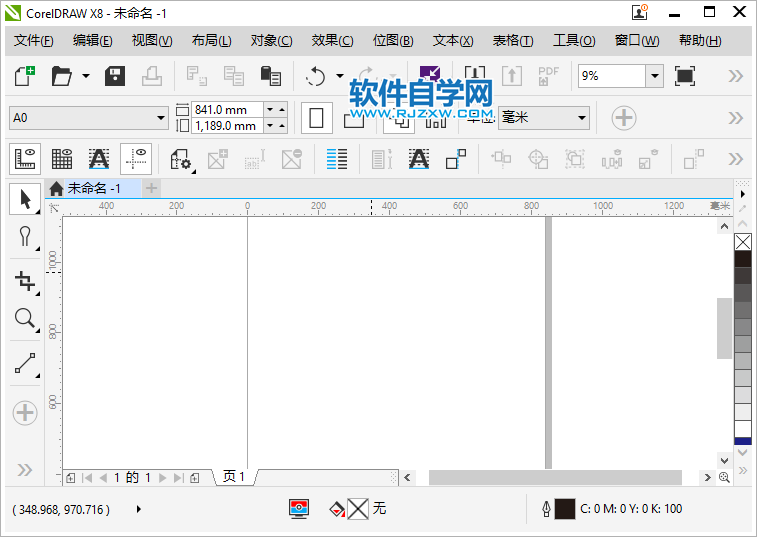The width and height of the screenshot is (757, 537).
Task: Click the Paste clipboard icon
Action: point(270,76)
